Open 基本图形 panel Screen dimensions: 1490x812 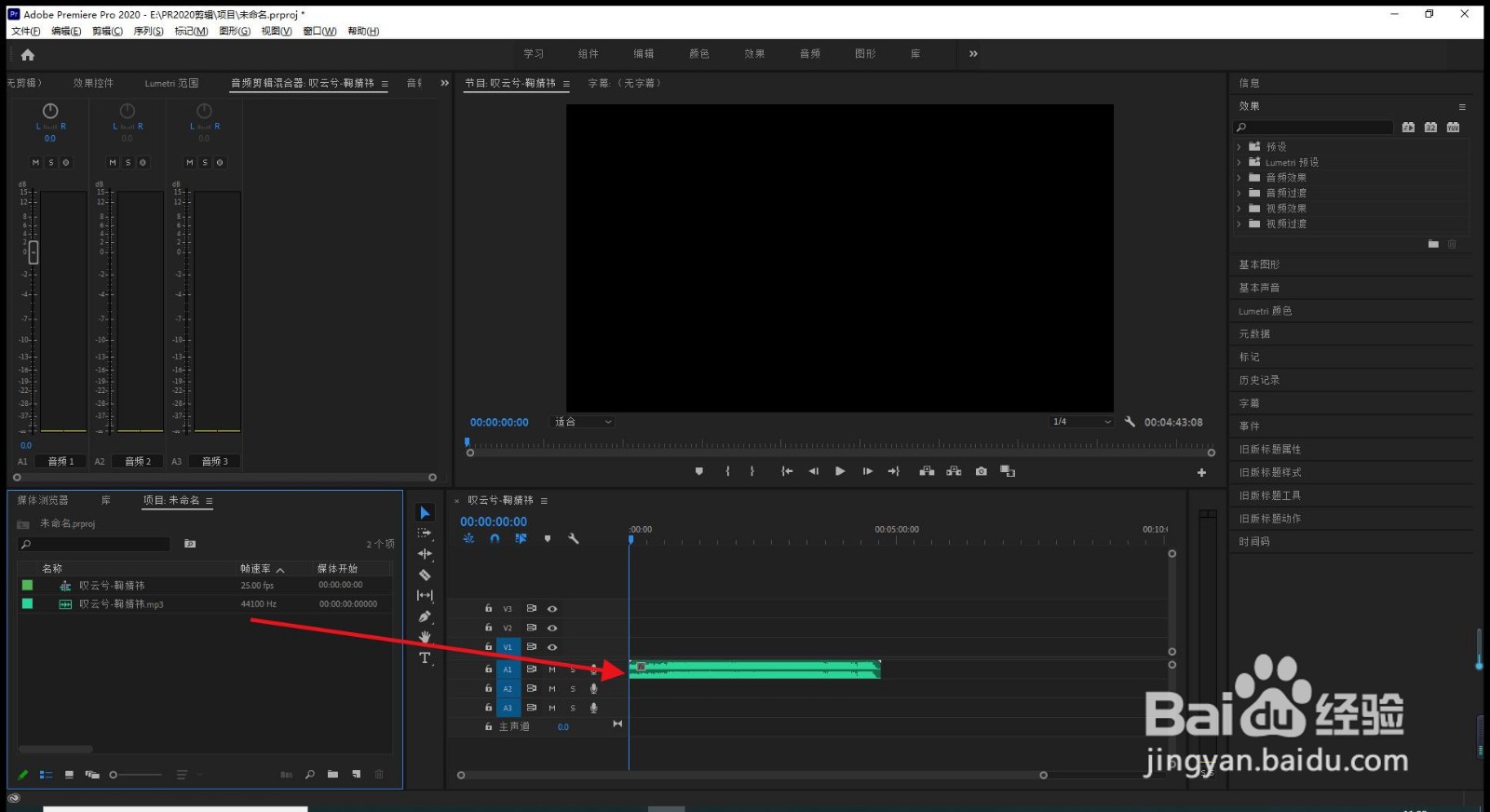[x=1259, y=264]
